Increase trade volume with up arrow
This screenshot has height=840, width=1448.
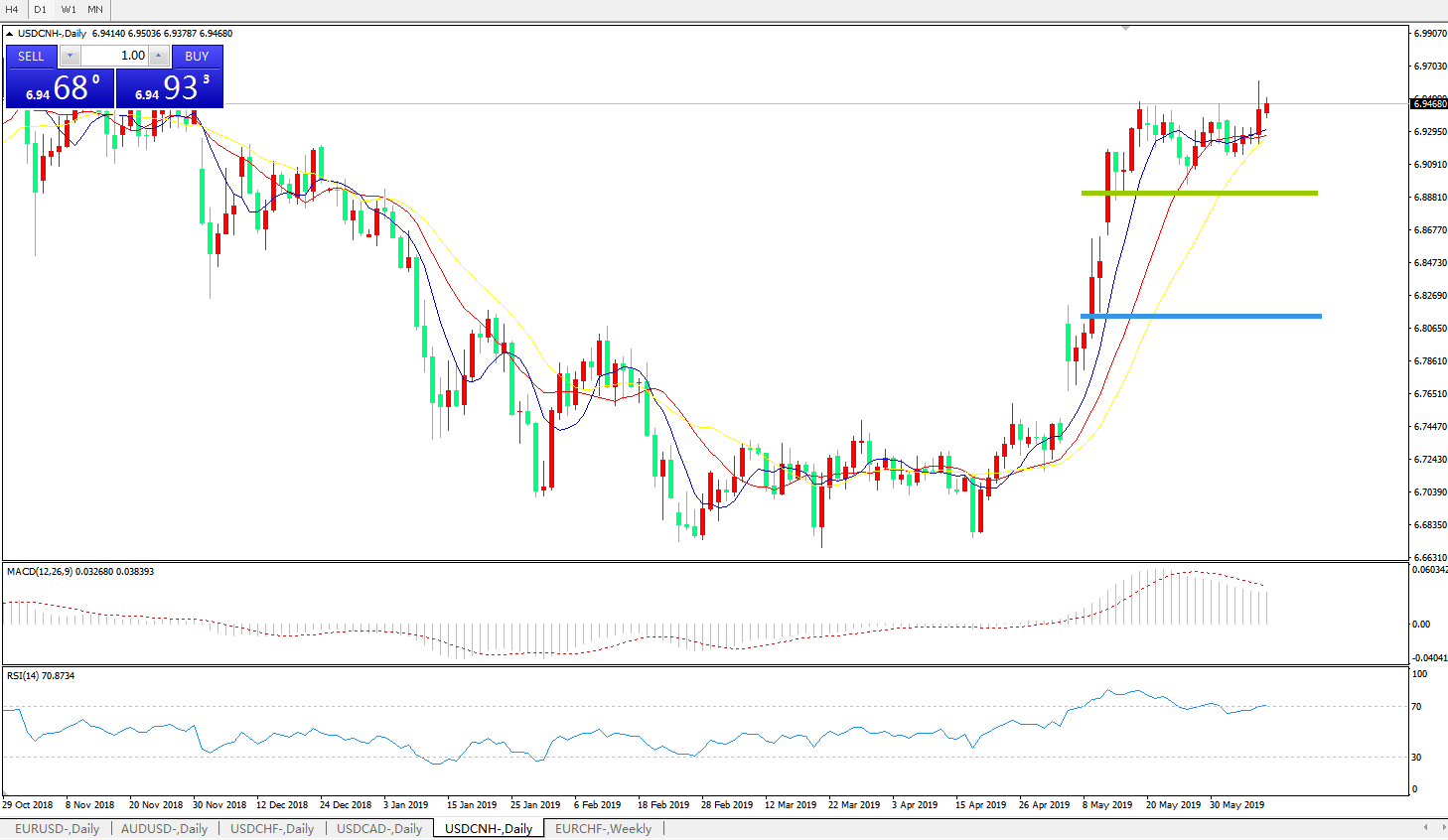tap(159, 57)
